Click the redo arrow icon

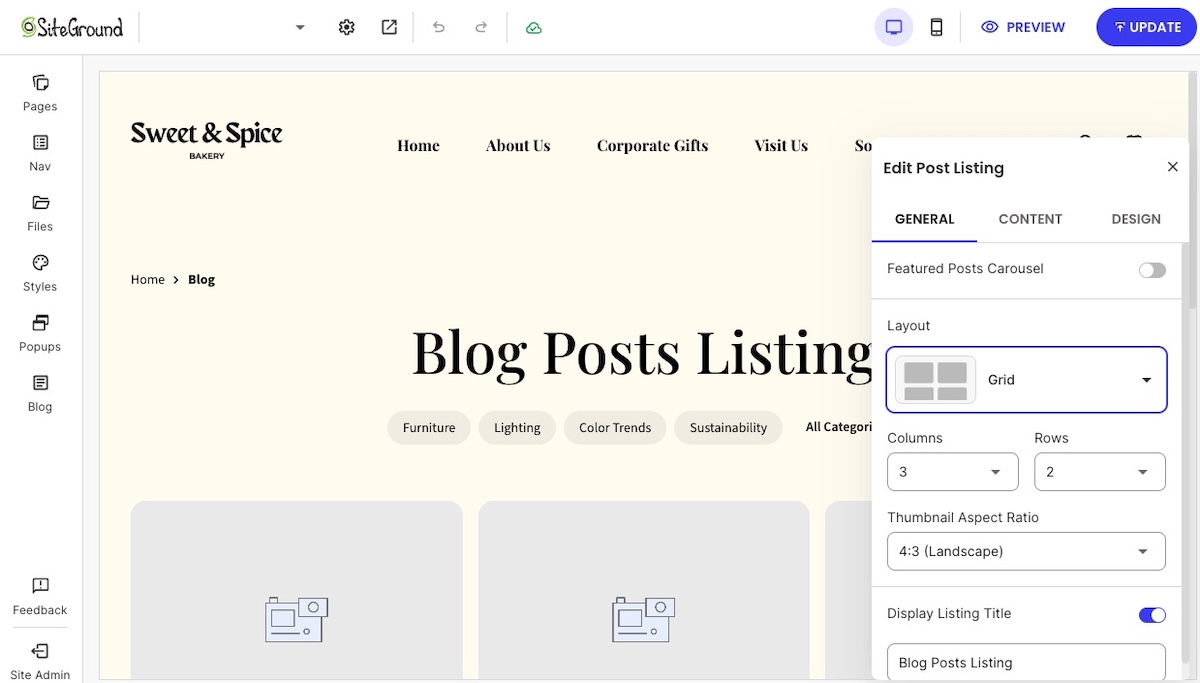[481, 27]
